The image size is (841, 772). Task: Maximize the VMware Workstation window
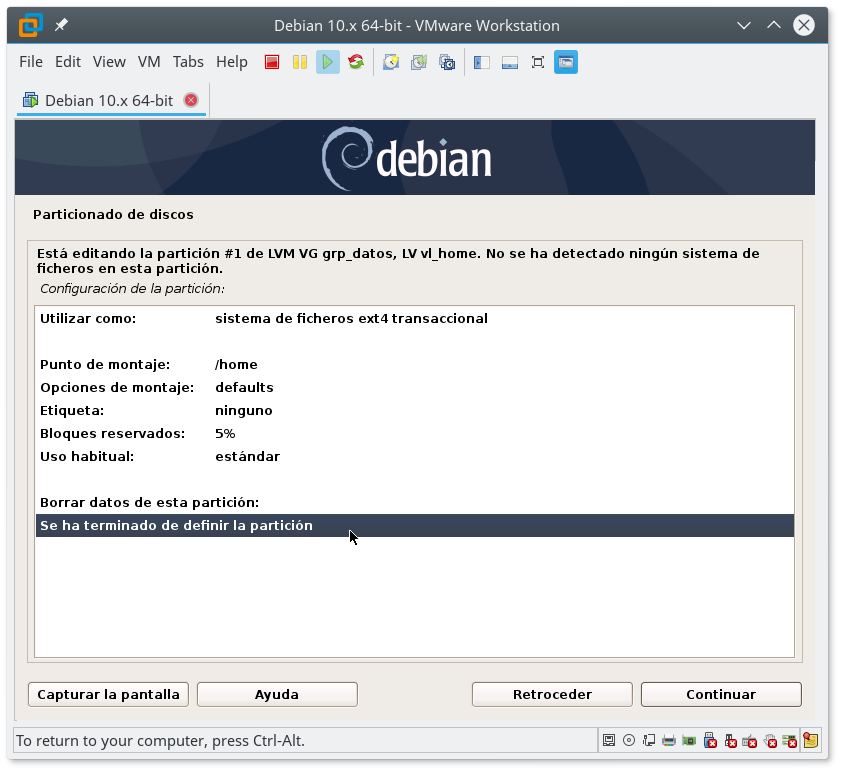tap(773, 25)
